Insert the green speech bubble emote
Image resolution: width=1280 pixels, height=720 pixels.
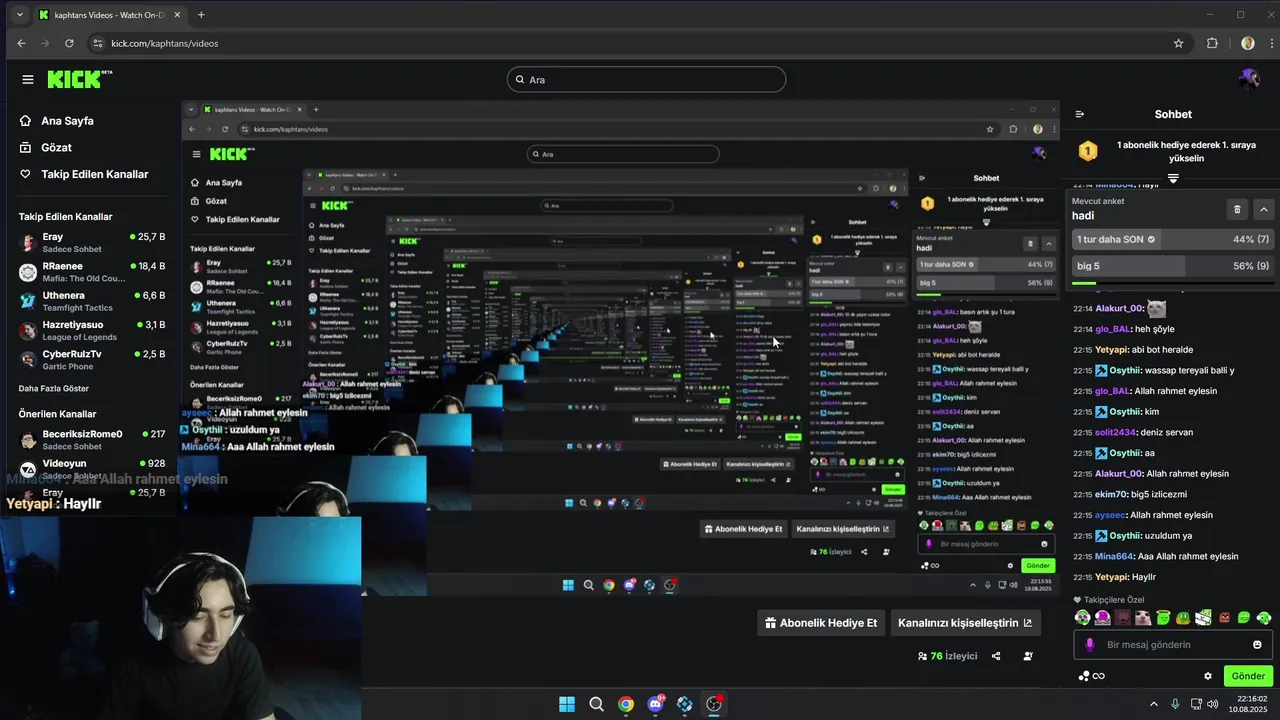point(1244,618)
